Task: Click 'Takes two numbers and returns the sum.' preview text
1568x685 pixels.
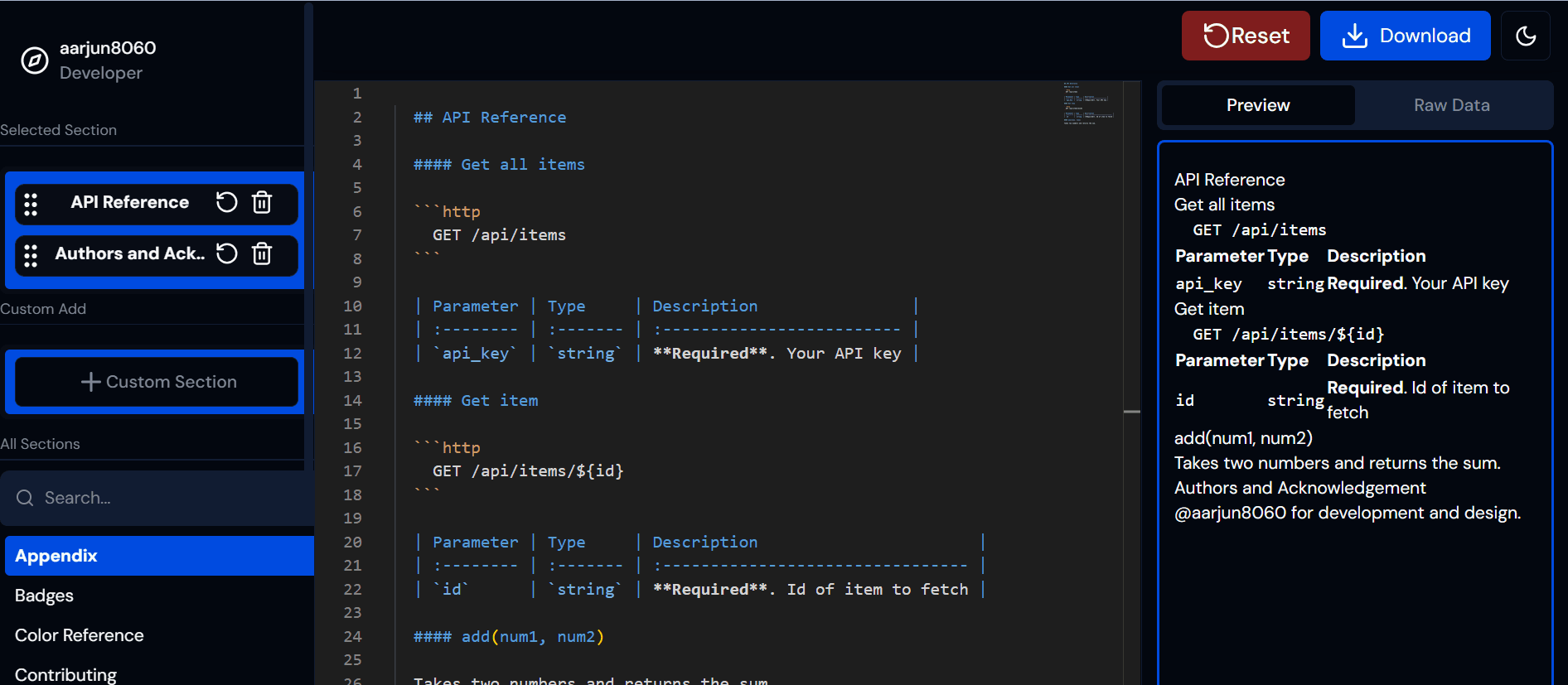Action: (1338, 463)
